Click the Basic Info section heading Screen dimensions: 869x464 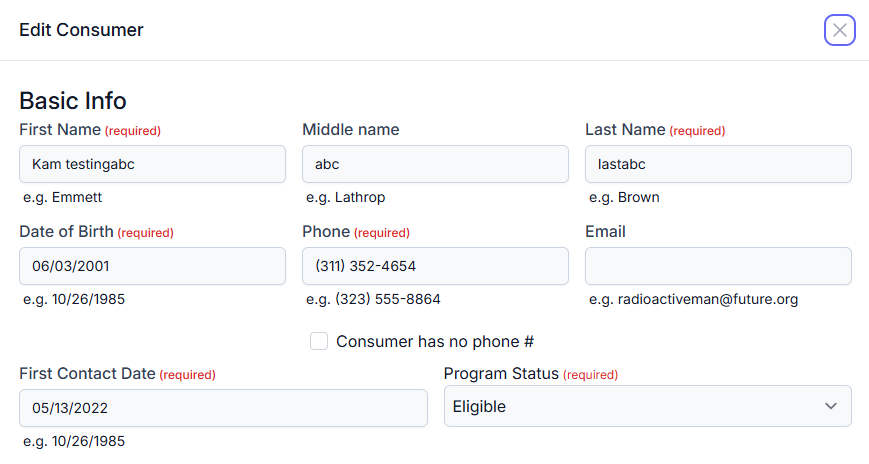(x=73, y=101)
